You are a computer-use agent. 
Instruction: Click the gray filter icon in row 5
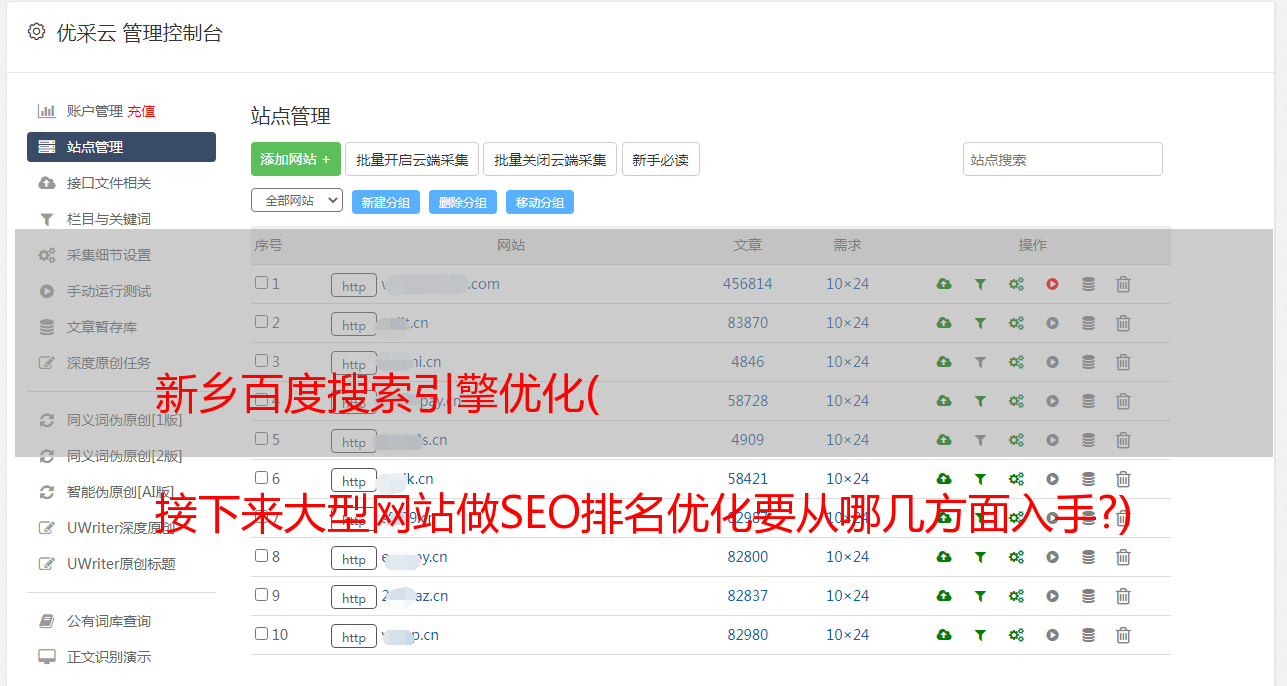(980, 440)
